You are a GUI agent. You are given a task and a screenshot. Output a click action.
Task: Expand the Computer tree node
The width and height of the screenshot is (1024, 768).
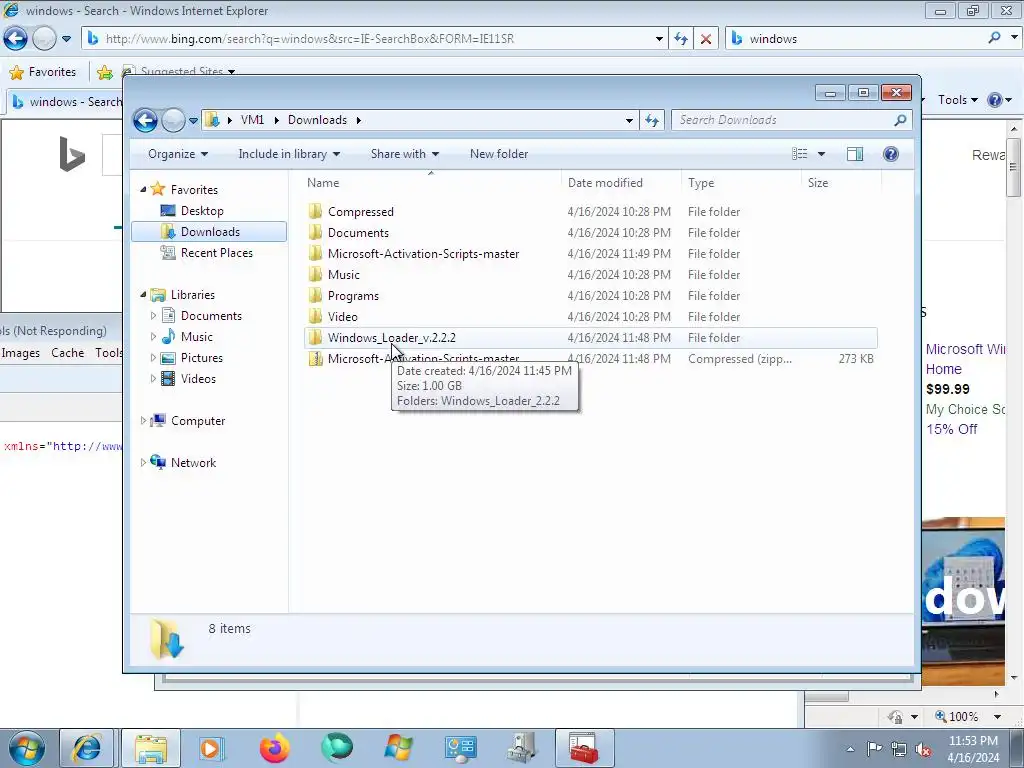143,421
